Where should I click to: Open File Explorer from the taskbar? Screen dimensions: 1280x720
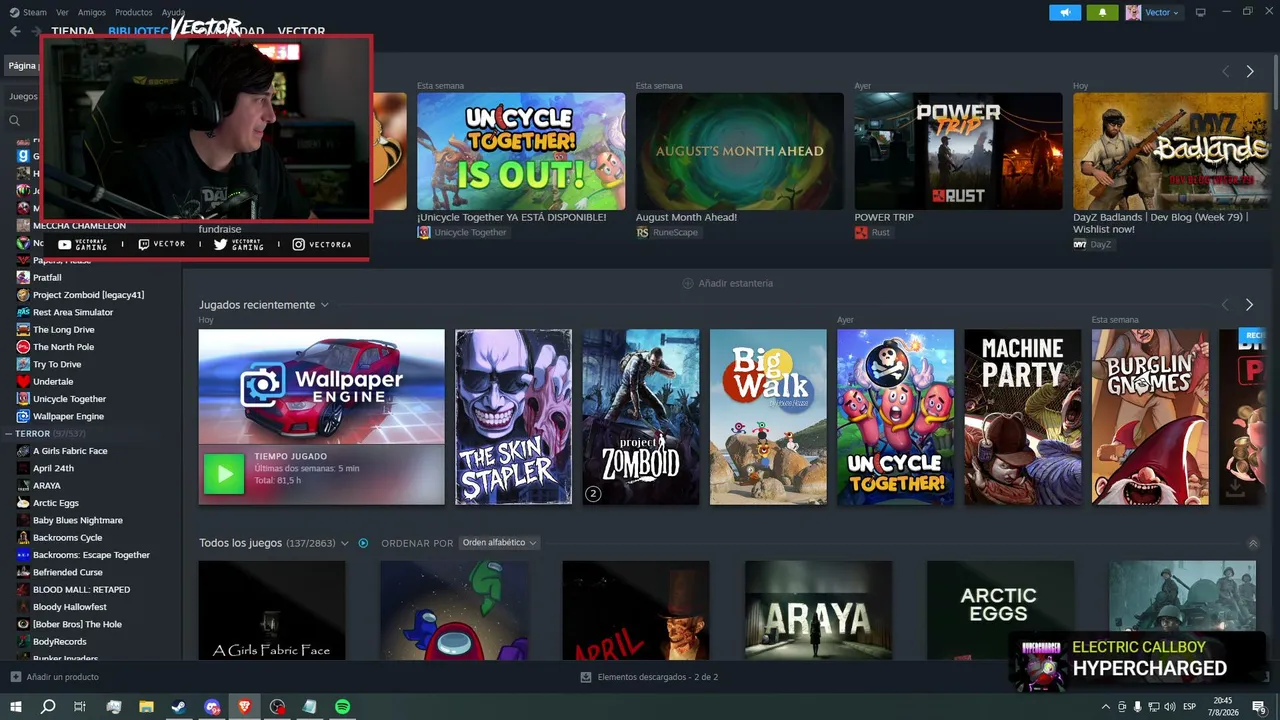(146, 707)
